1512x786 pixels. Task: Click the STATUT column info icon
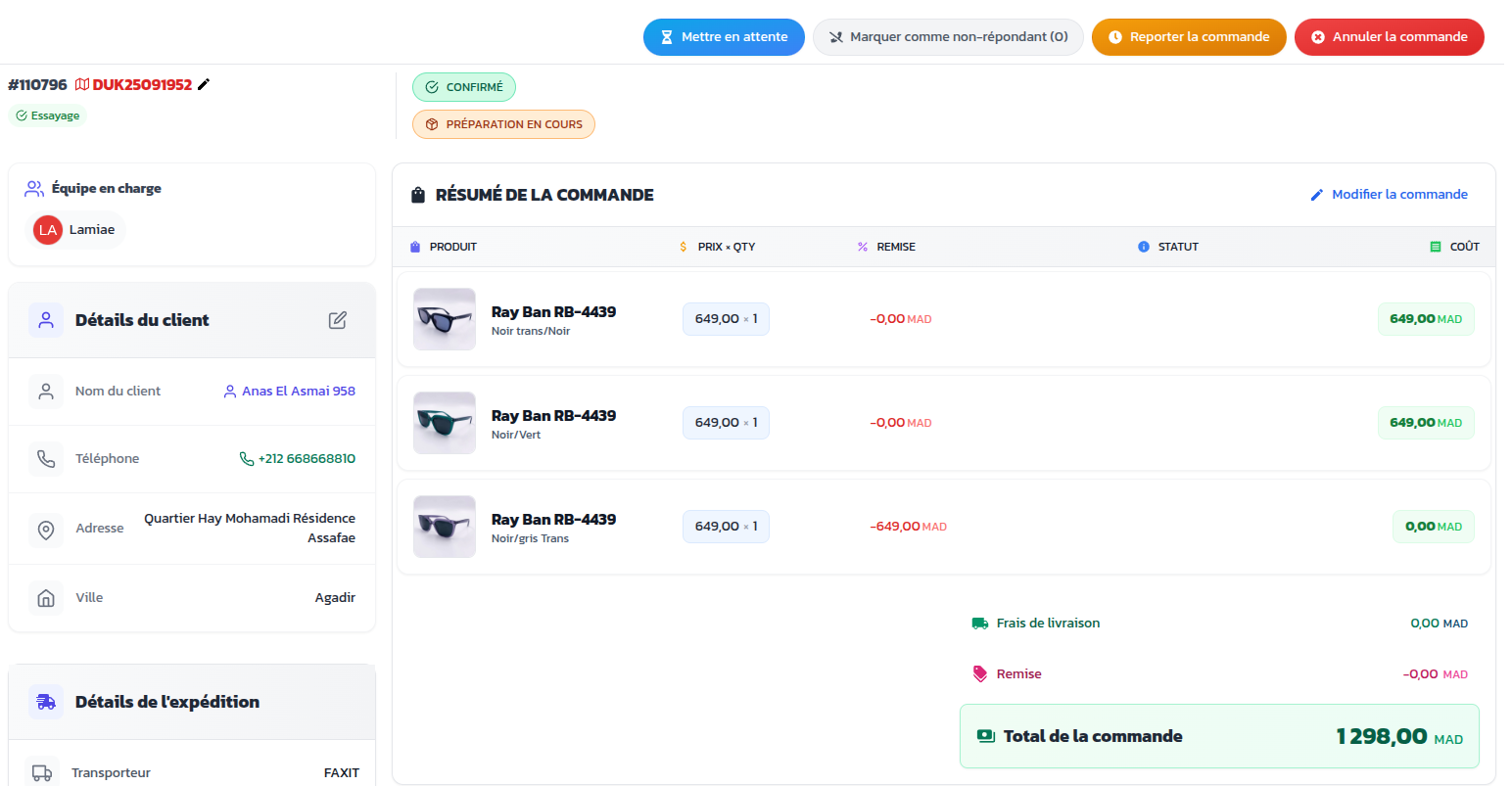1144,247
